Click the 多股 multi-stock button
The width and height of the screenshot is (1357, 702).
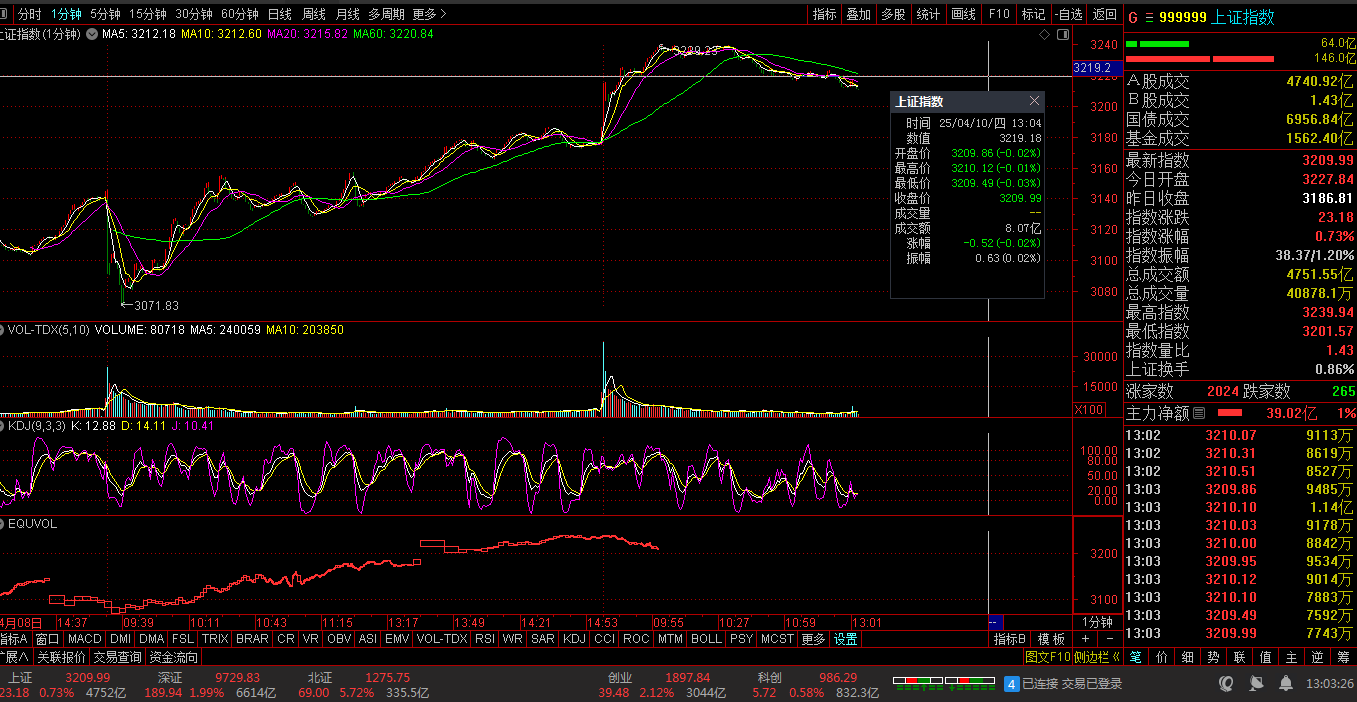click(893, 14)
